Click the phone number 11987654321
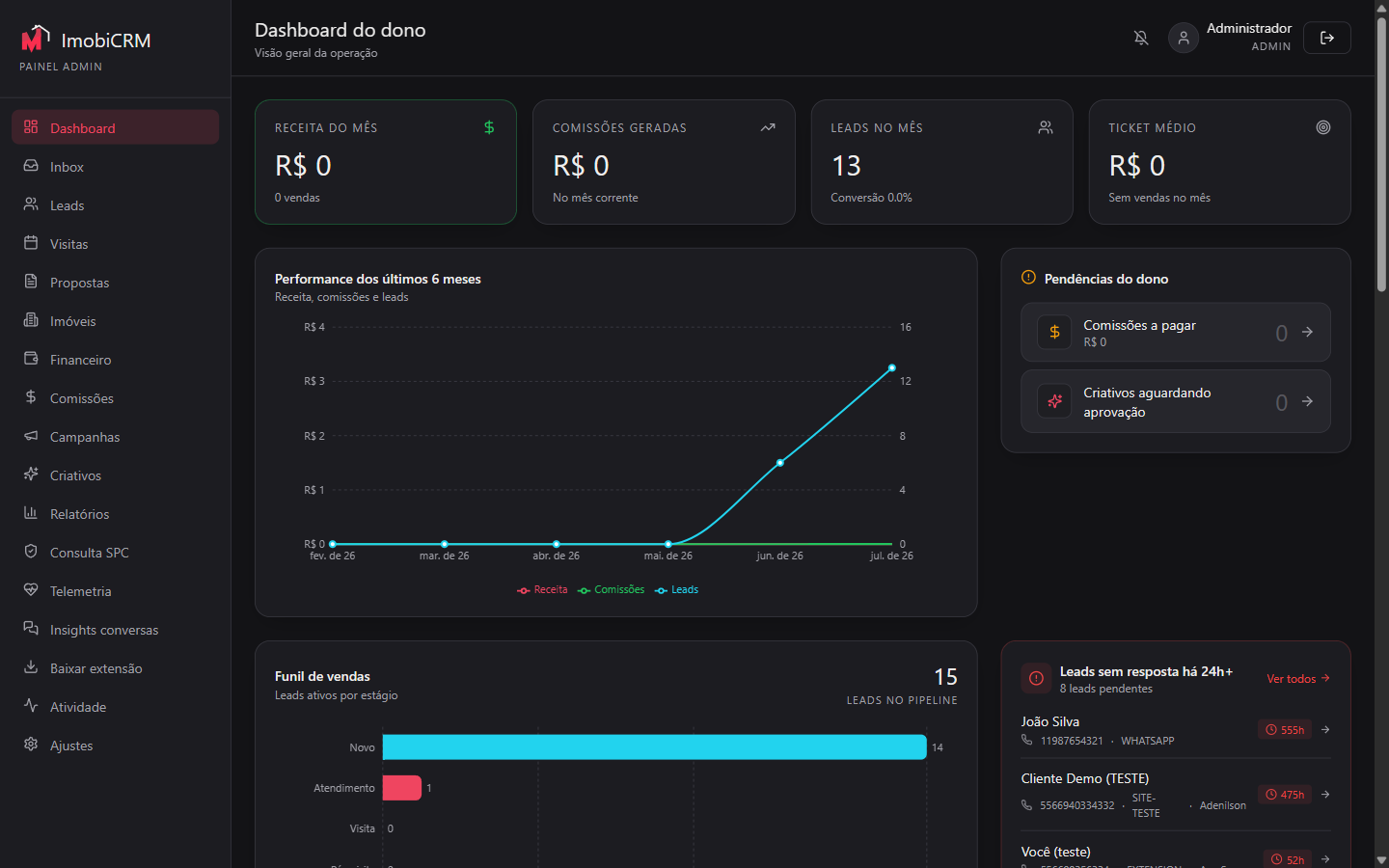The image size is (1389, 868). tap(1072, 741)
